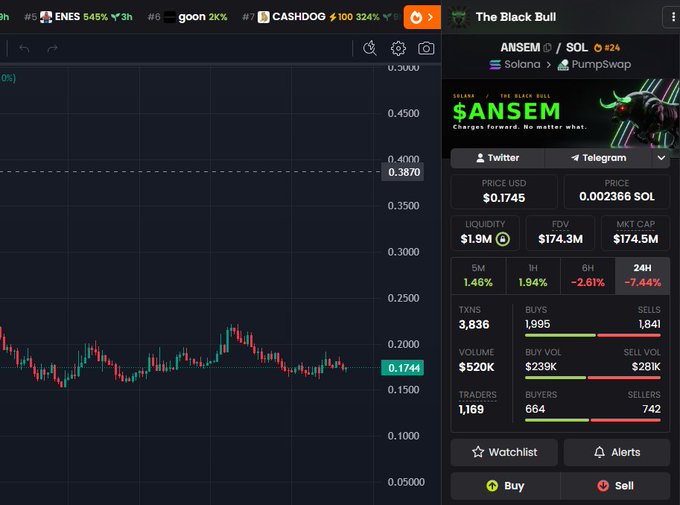Redo the chart action

point(52,48)
